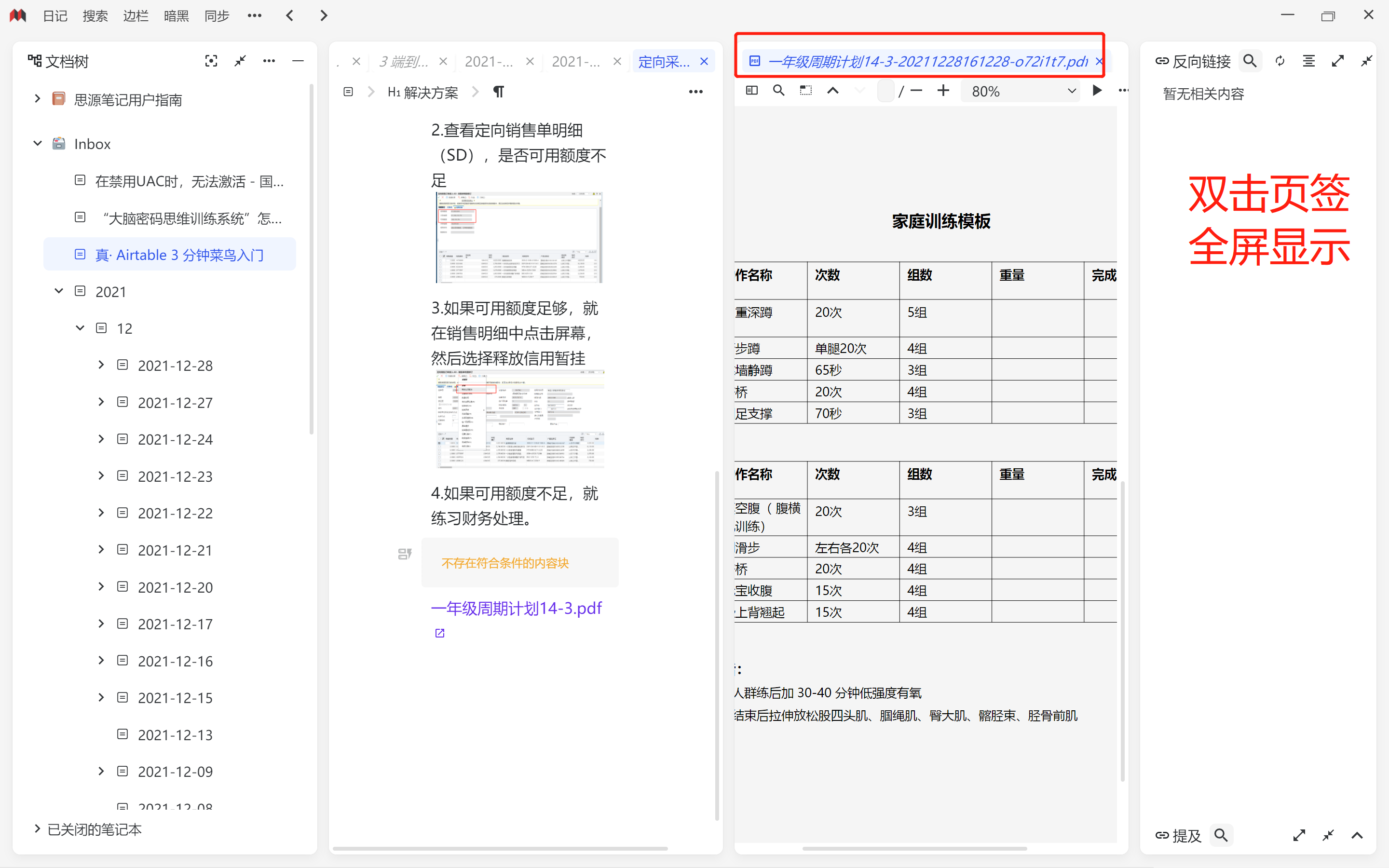Expand the 2021-12-28 document node
The height and width of the screenshot is (868, 1389).
click(x=101, y=365)
